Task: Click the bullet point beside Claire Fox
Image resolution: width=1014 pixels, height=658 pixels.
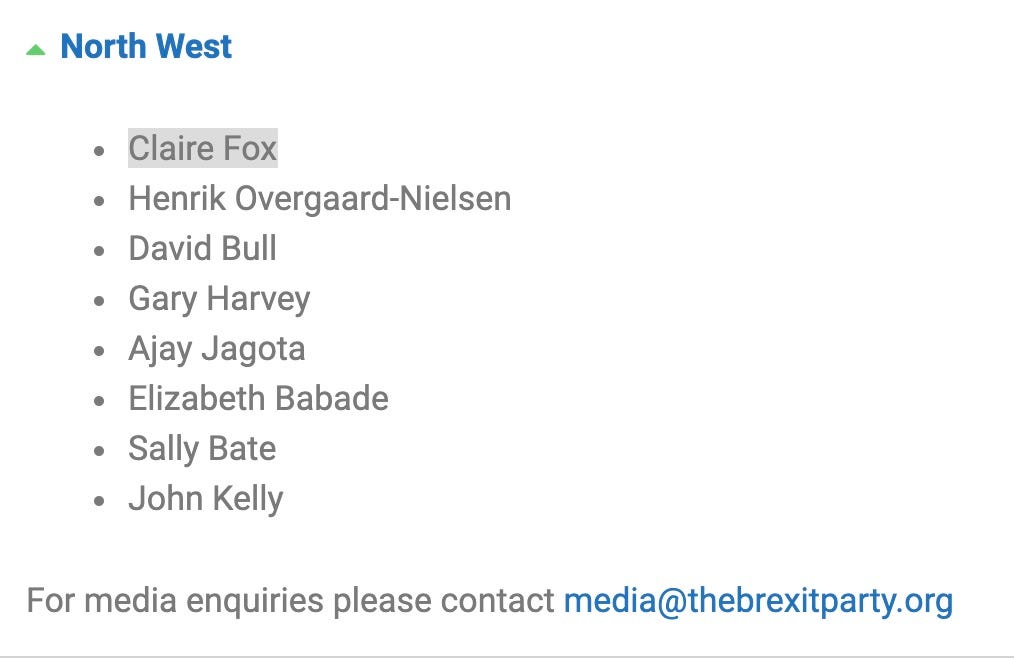Action: coord(99,151)
